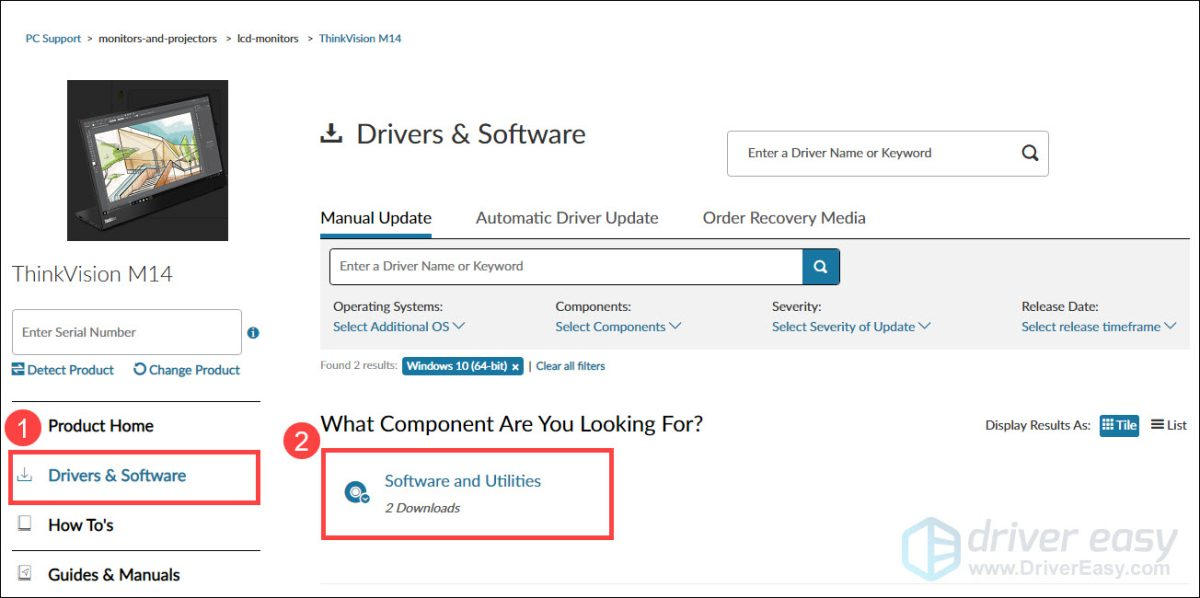Screen dimensions: 1200x598
Task: Switch results view to List display
Action: coord(1168,425)
